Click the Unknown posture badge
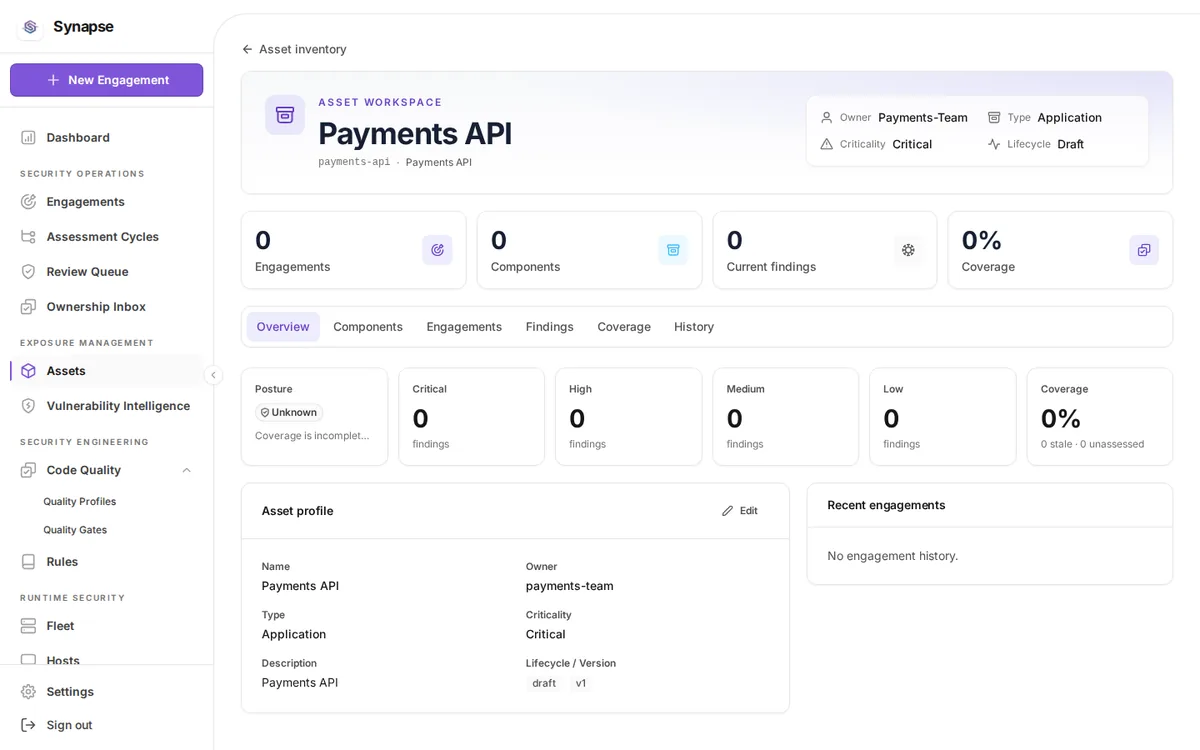 point(289,412)
